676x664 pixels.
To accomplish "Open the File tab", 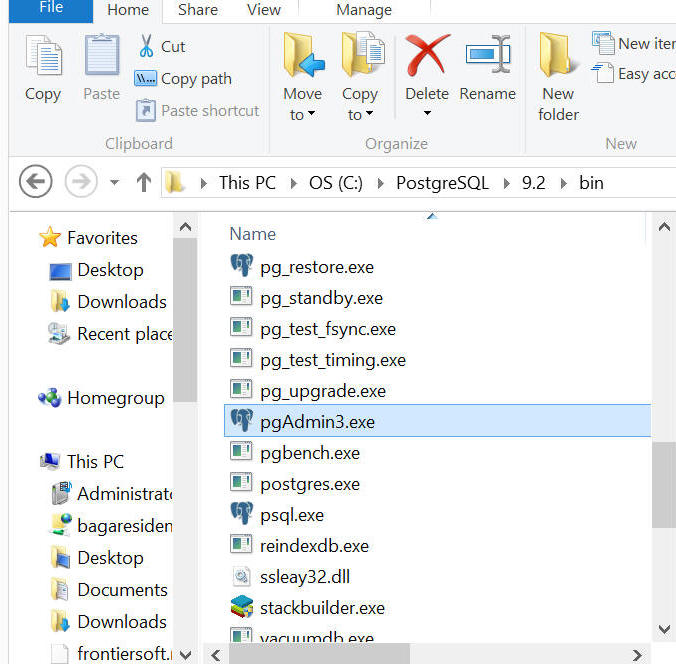I will [51, 9].
